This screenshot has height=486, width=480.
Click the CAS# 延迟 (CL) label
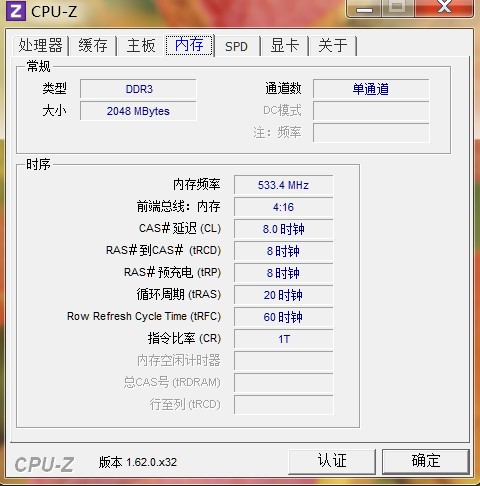(x=180, y=228)
